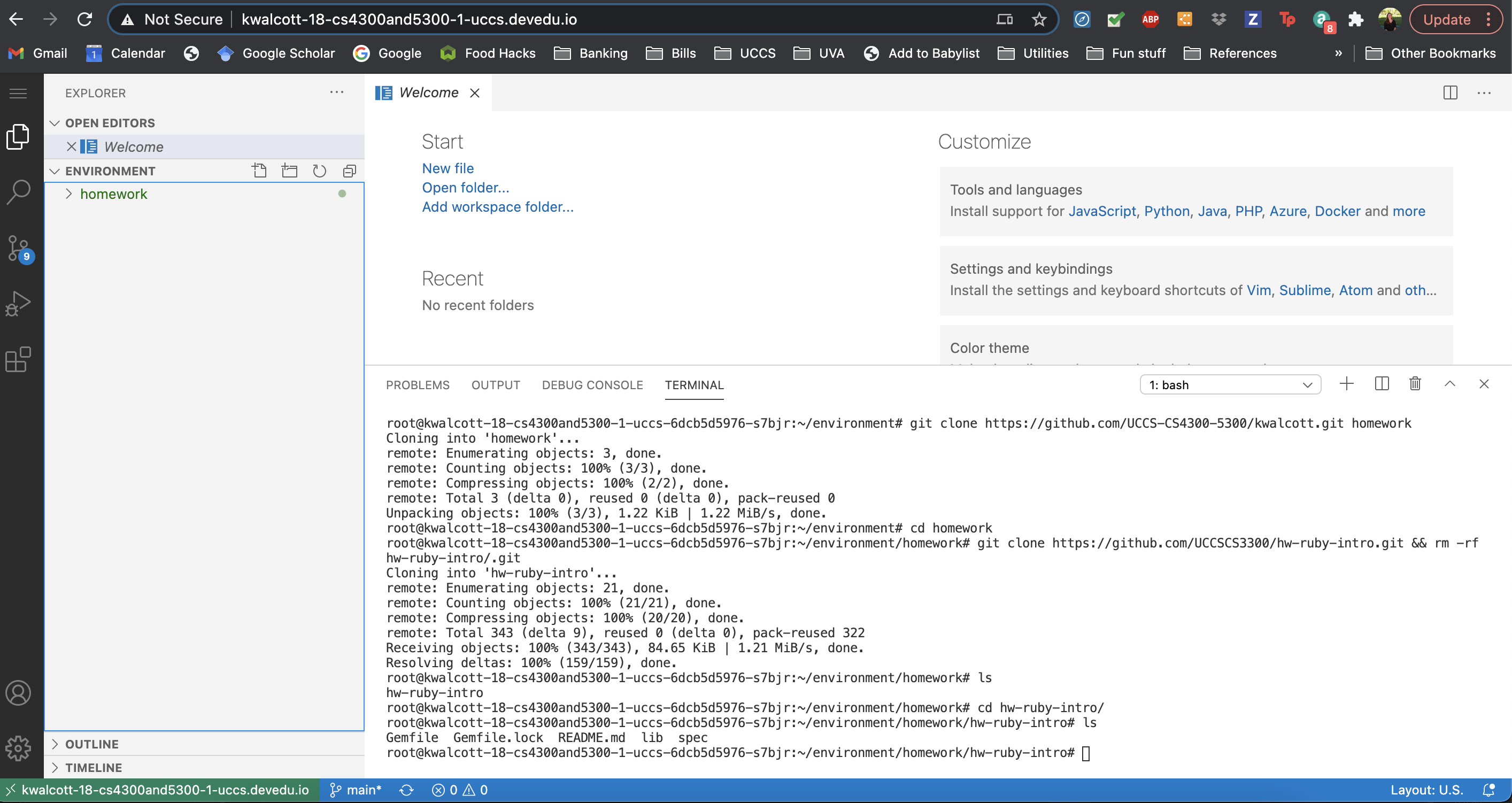Open Source Control view with 9 badge
1512x803 pixels.
(x=18, y=248)
